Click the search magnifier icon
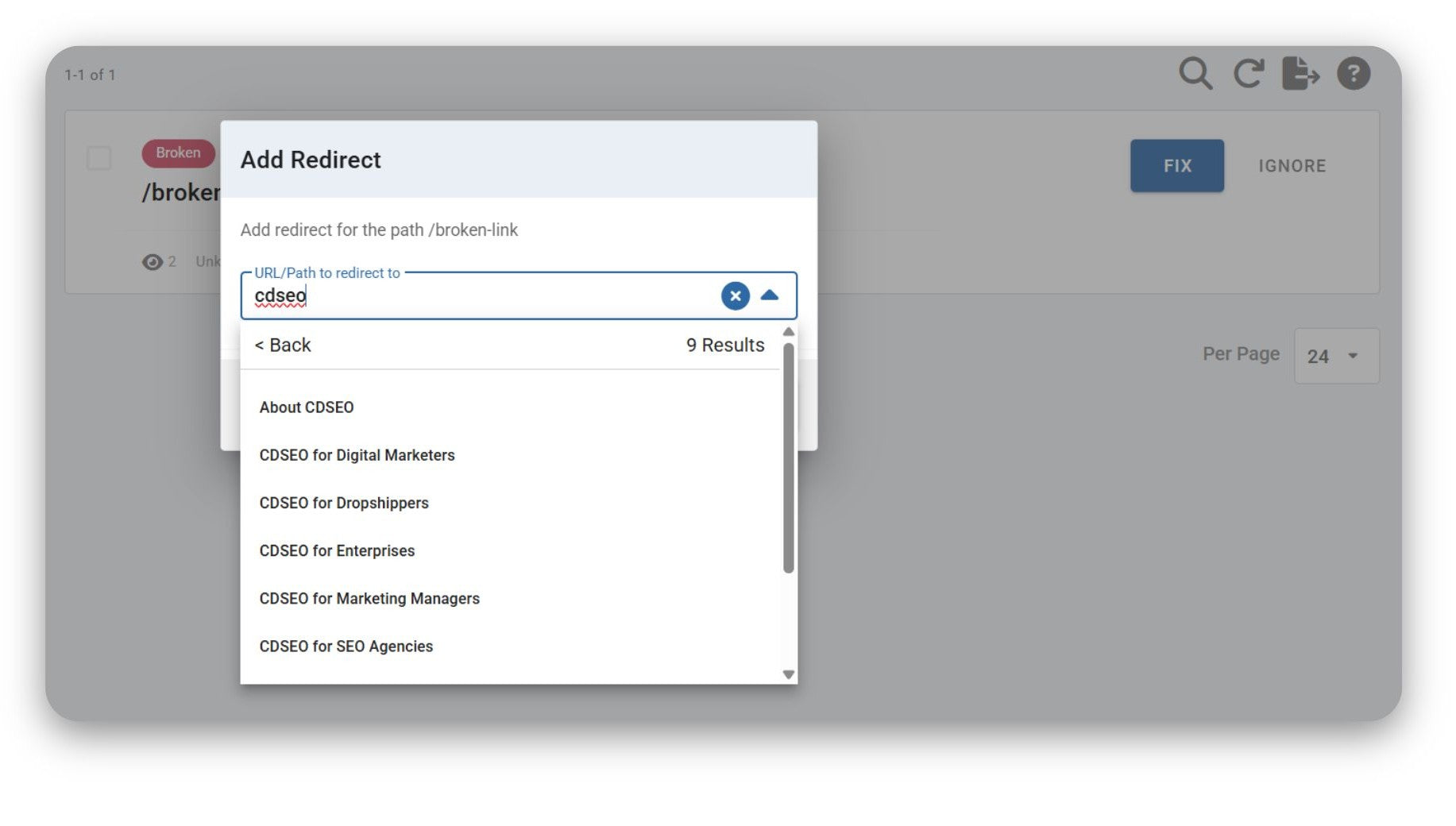The width and height of the screenshot is (1456, 826). pyautogui.click(x=1195, y=74)
